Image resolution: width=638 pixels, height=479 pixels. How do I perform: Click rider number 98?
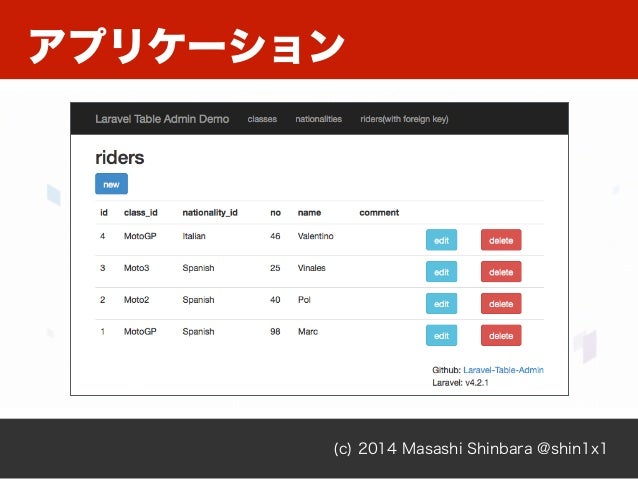[x=275, y=332]
